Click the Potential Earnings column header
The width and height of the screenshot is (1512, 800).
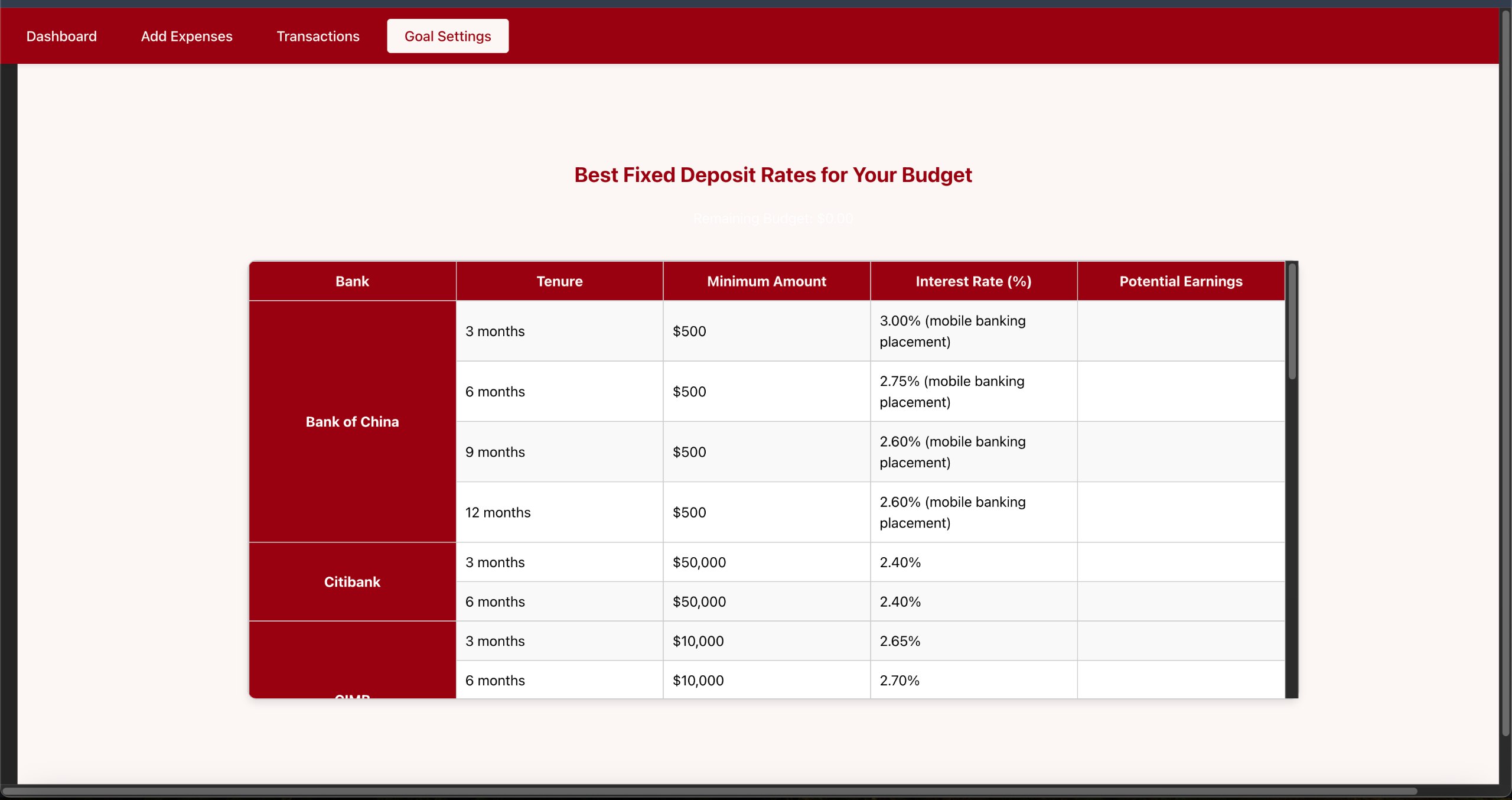(x=1181, y=281)
